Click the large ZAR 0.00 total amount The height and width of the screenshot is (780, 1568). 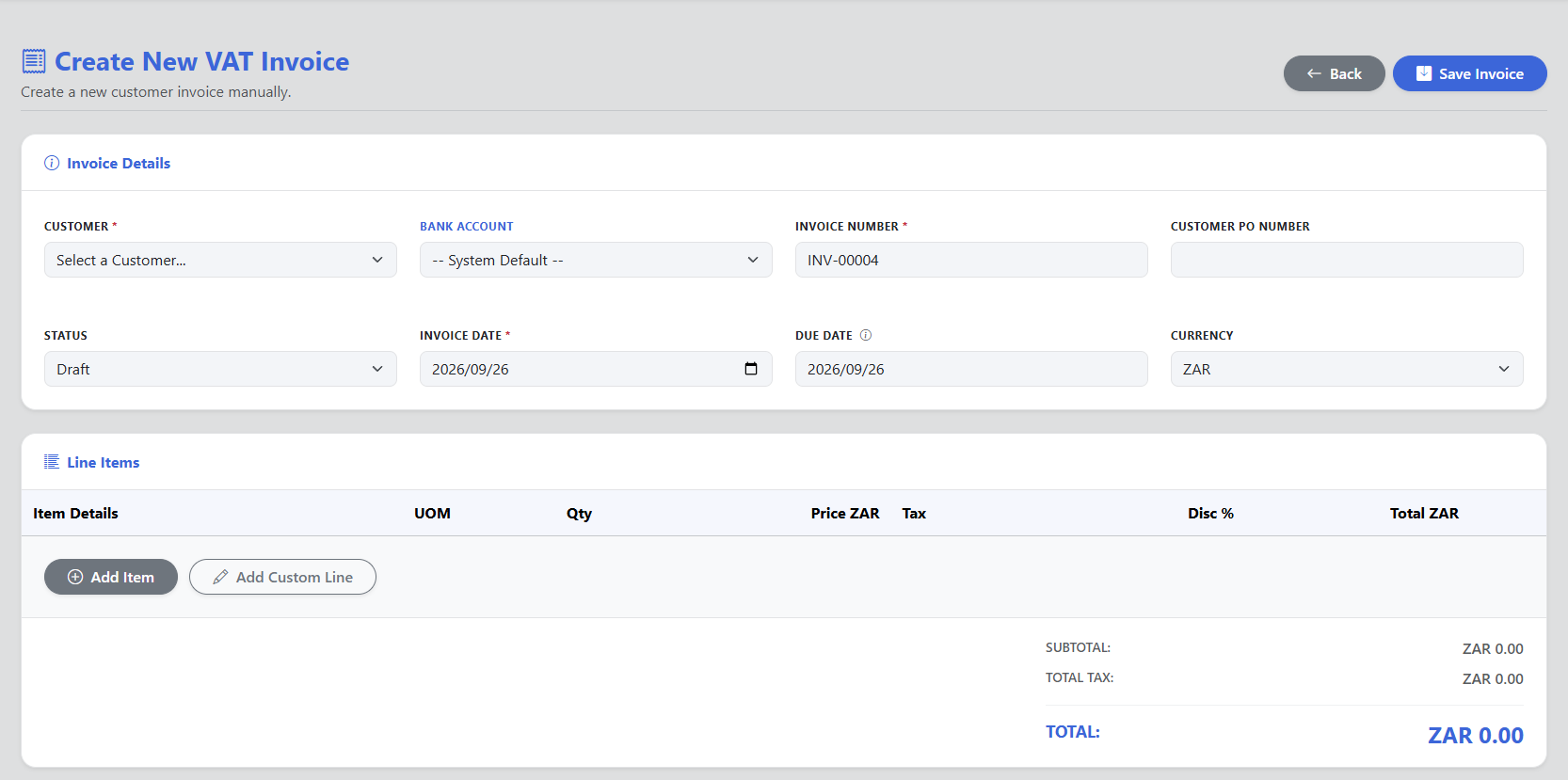click(x=1476, y=736)
